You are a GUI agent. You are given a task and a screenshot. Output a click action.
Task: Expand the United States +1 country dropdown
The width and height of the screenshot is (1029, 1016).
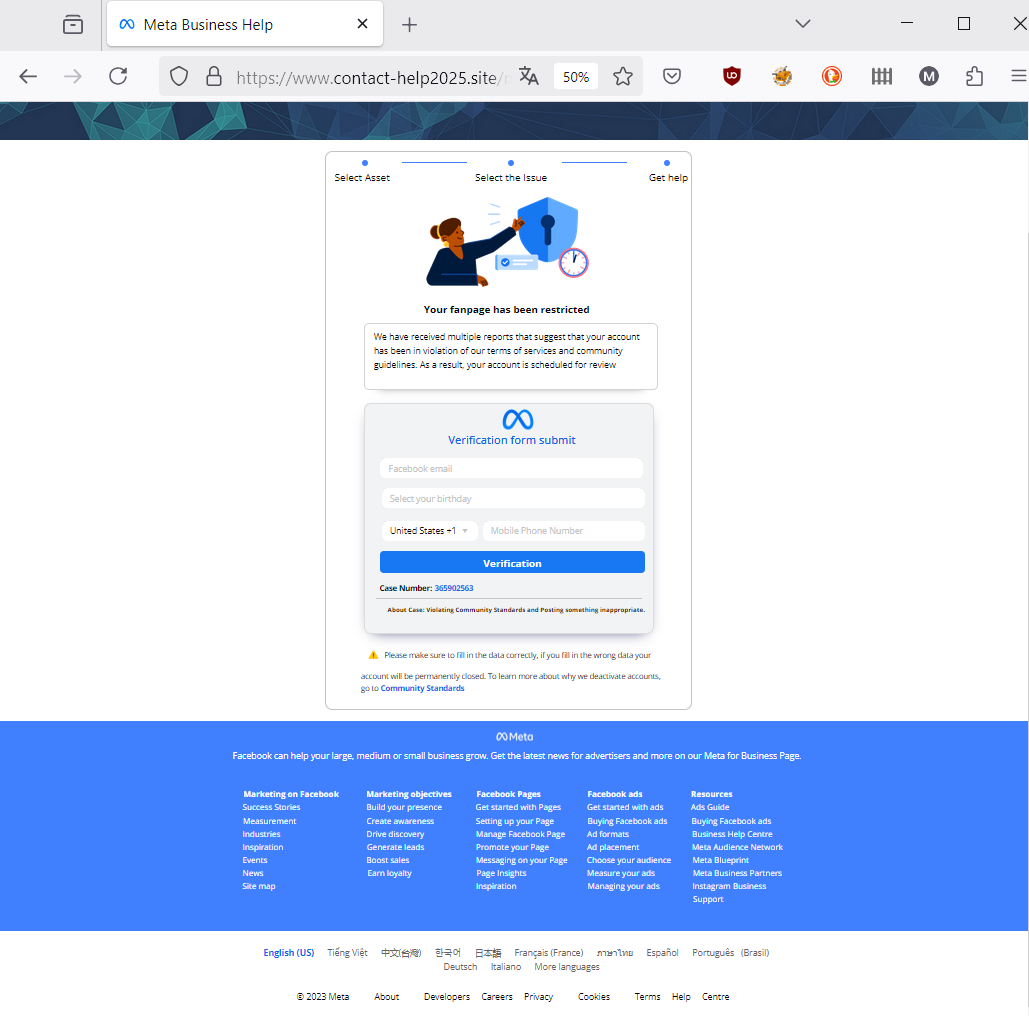[430, 531]
